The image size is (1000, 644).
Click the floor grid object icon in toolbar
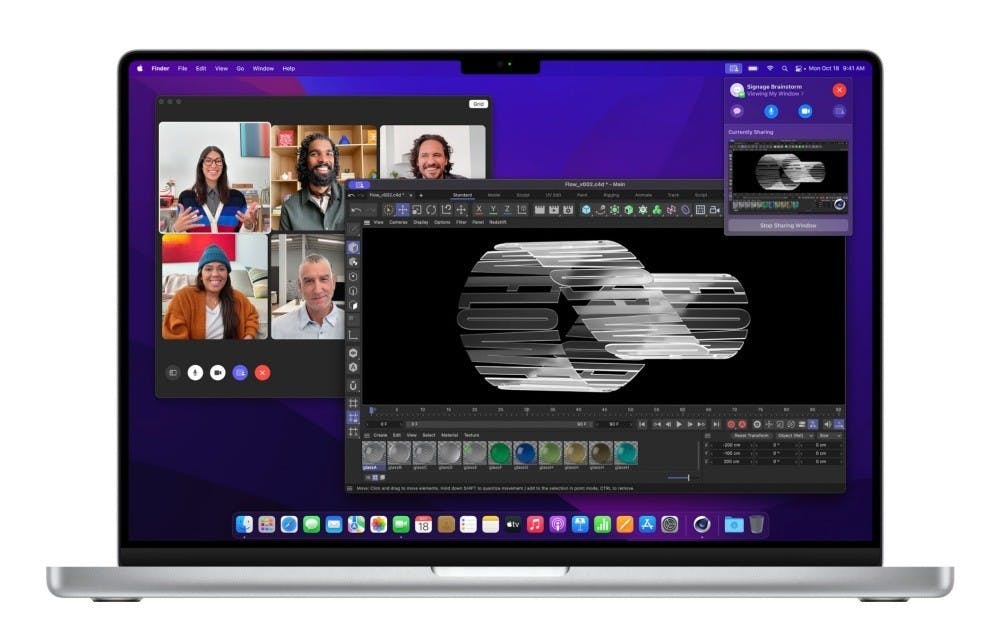(700, 210)
